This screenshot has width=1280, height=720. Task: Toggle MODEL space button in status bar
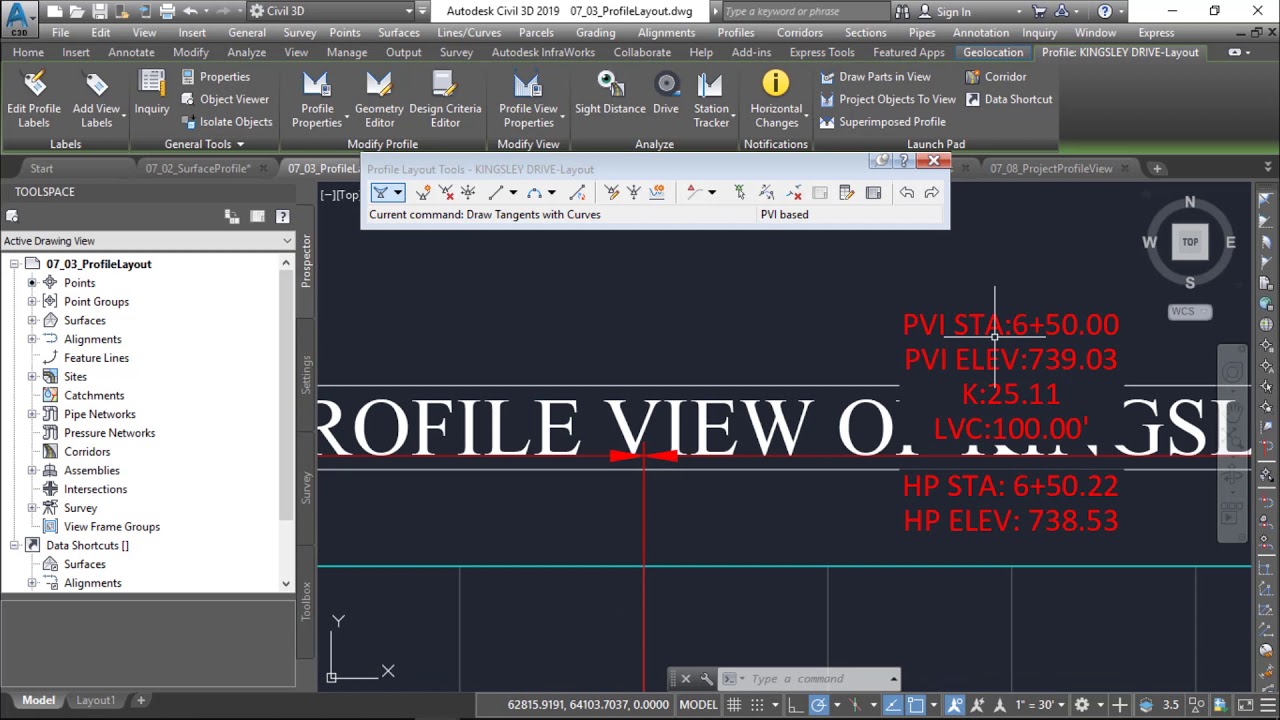click(x=698, y=705)
